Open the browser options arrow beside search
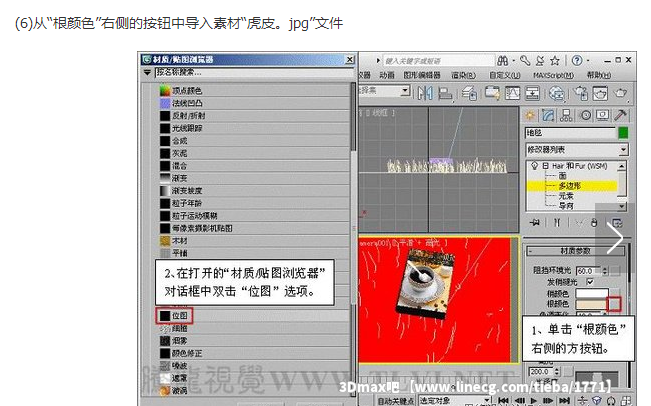The image size is (651, 406). tap(147, 72)
